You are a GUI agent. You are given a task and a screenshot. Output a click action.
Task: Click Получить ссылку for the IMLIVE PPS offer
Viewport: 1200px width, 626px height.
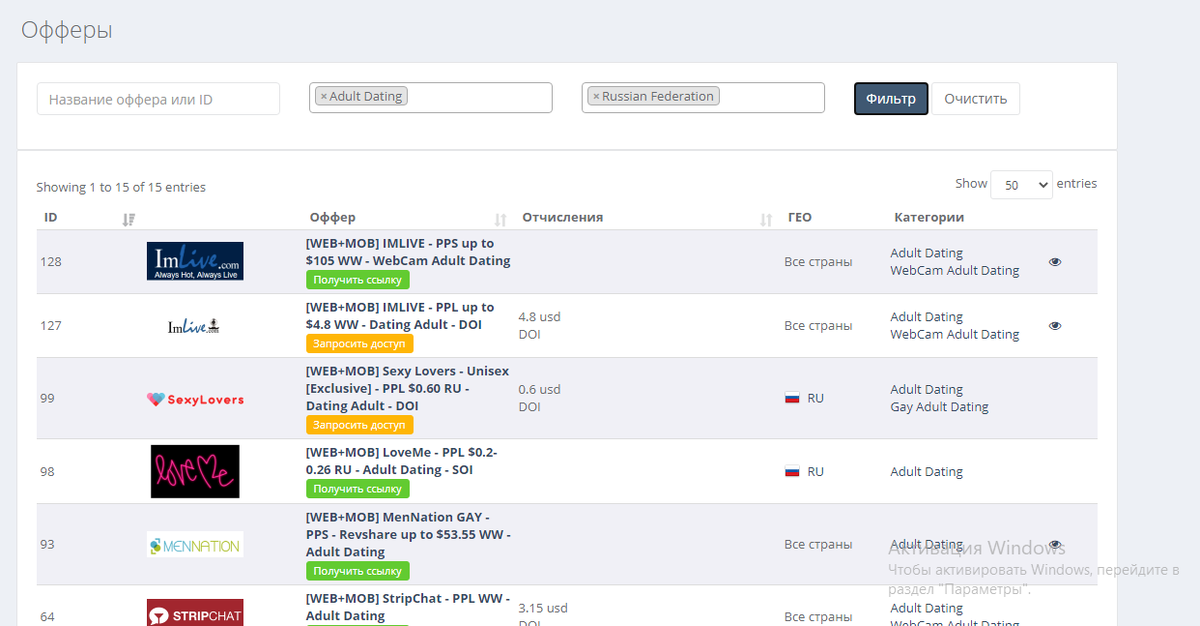357,280
